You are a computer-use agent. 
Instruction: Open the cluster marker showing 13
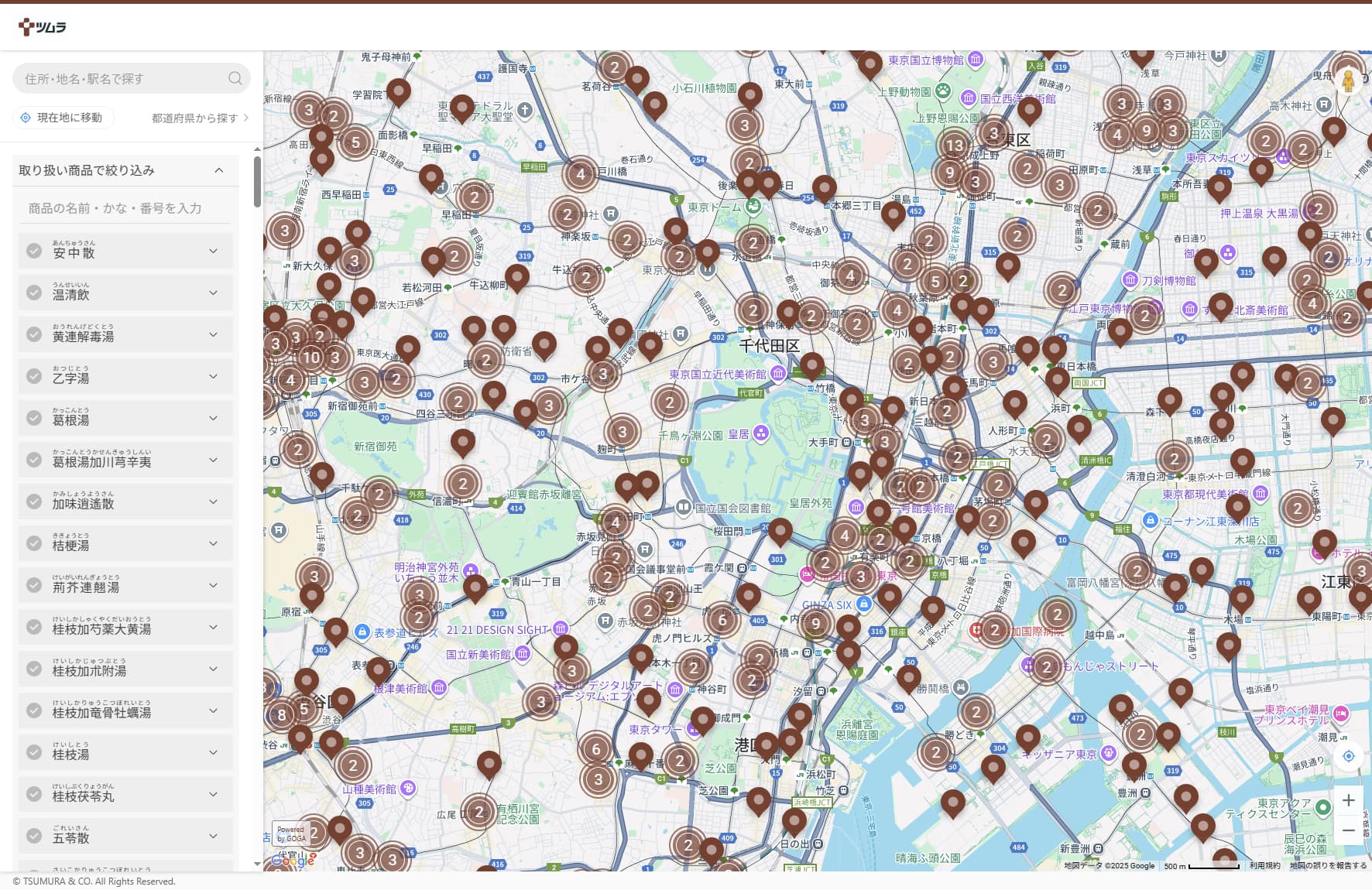(955, 145)
